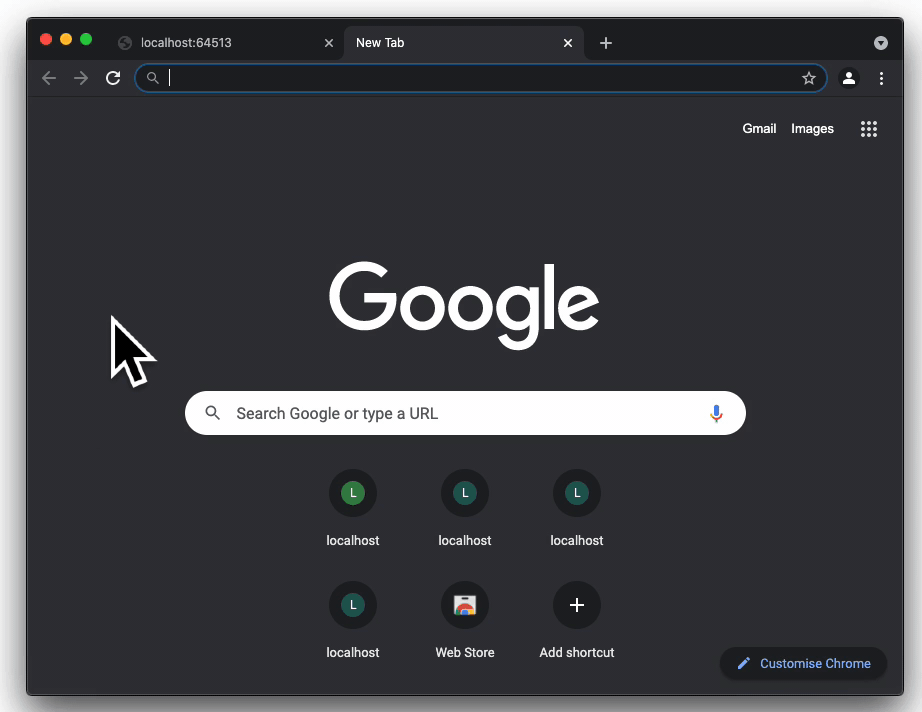This screenshot has width=922, height=712.
Task: Open the tab search dropdown arrow
Action: pyautogui.click(x=880, y=43)
